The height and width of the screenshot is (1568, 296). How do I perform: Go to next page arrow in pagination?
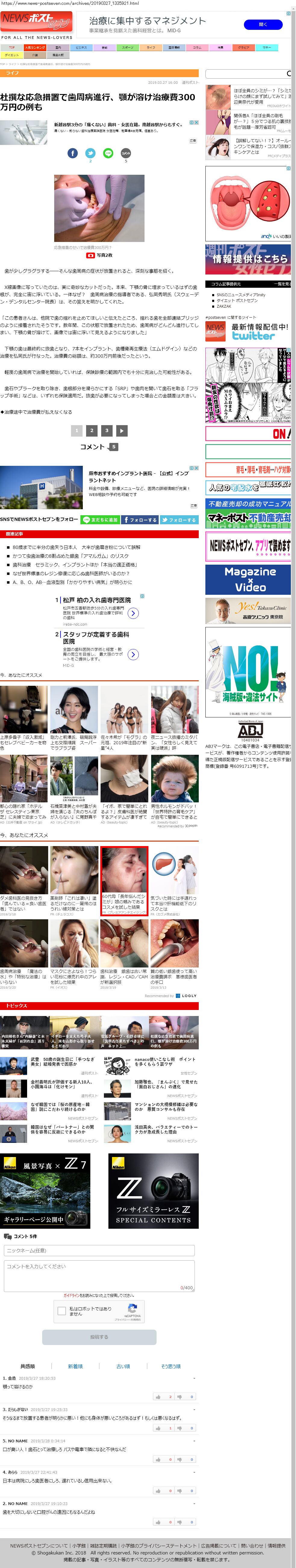pyautogui.click(x=122, y=430)
